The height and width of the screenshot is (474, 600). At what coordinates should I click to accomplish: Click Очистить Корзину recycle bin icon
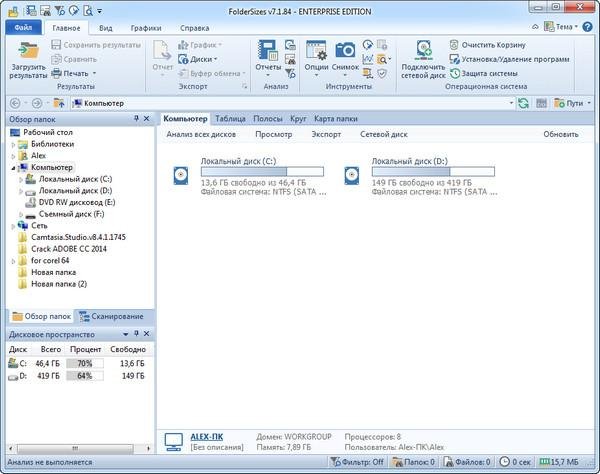pos(454,45)
